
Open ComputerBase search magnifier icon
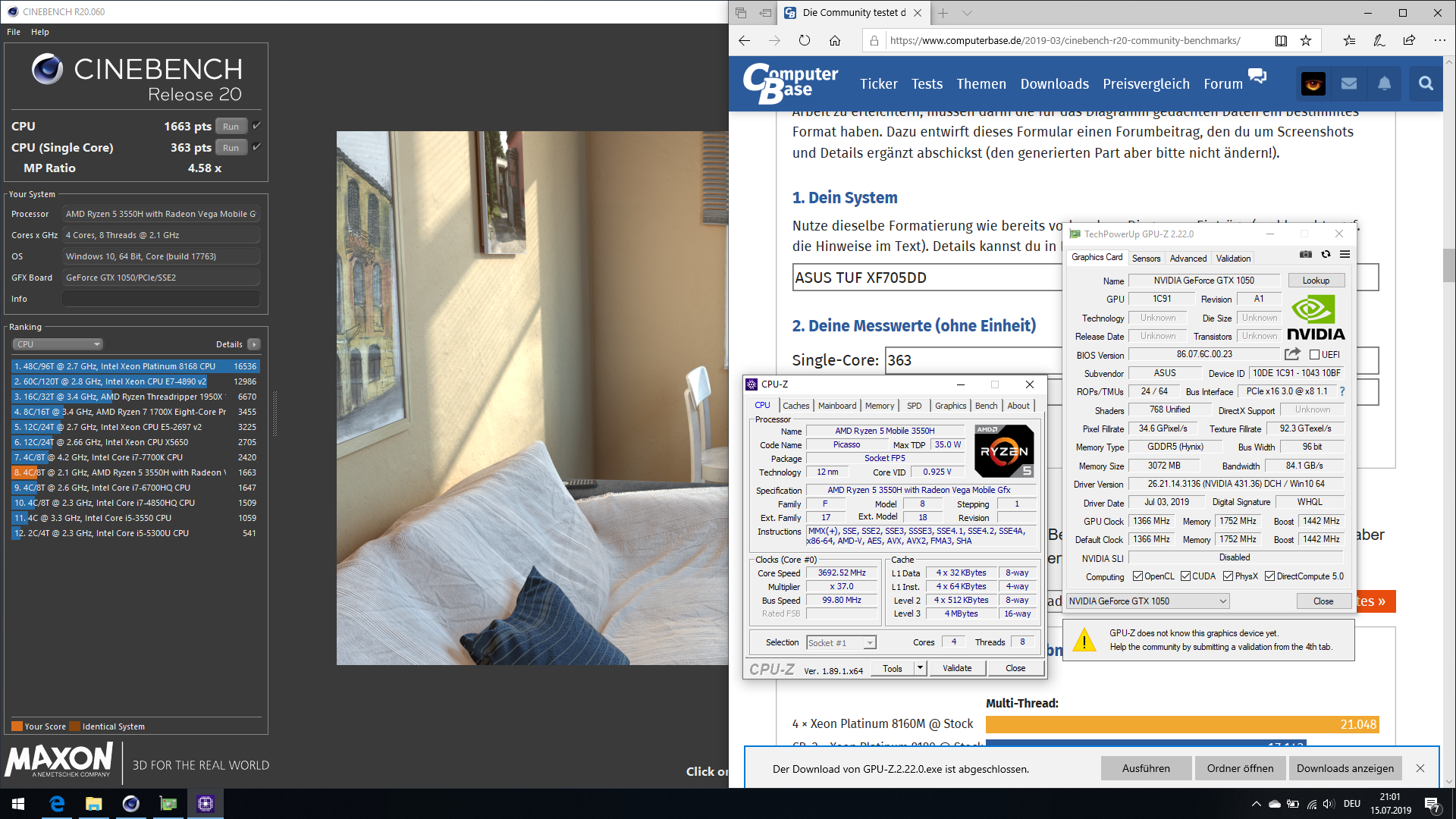tap(1426, 83)
